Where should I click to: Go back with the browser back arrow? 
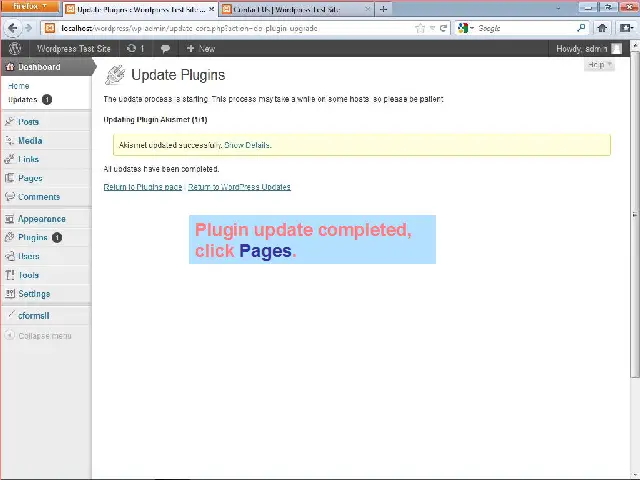[13, 28]
